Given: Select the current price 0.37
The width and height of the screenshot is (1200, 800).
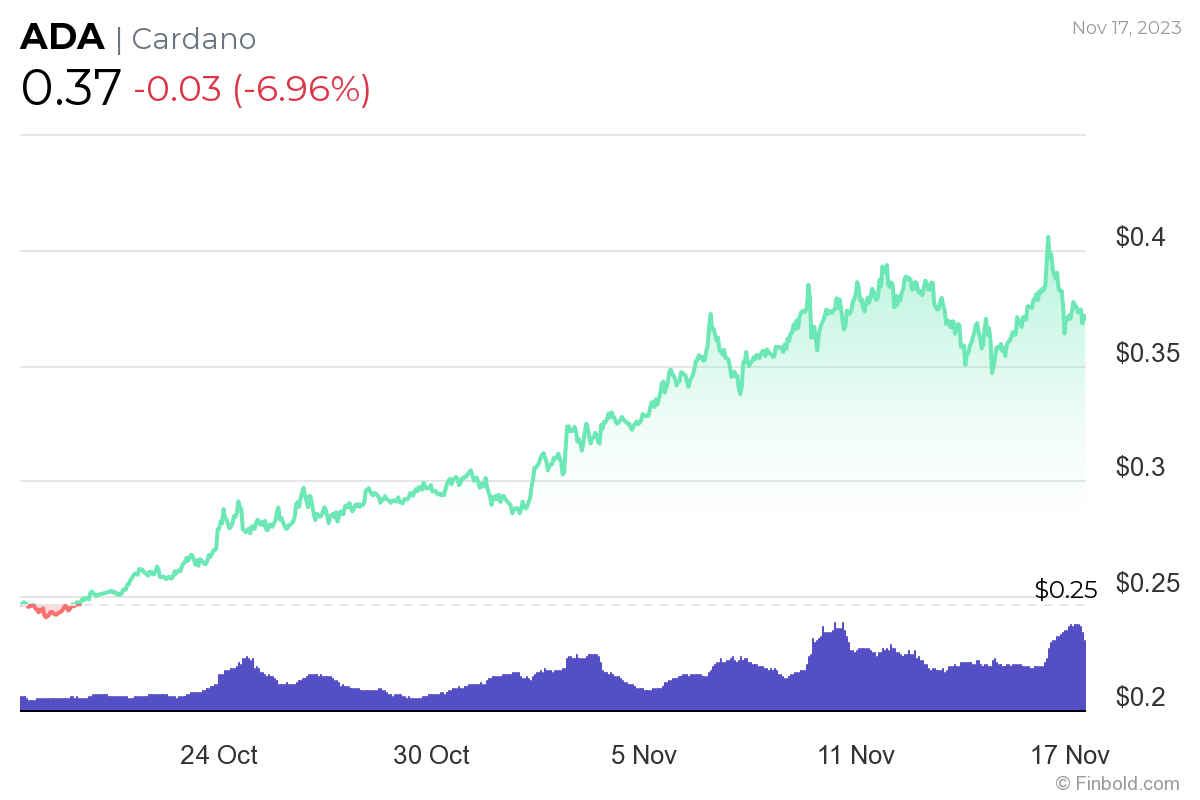Looking at the screenshot, I should pyautogui.click(x=71, y=88).
